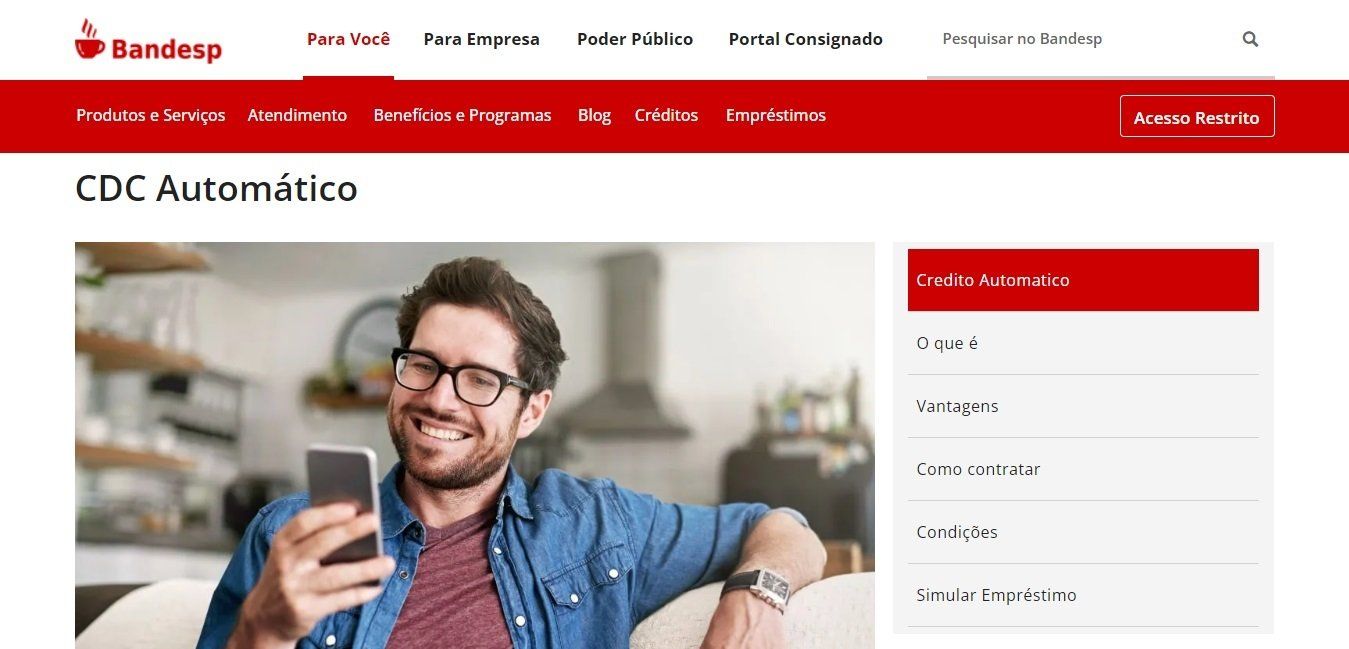
Task: Open Portal Consignado link
Action: pyautogui.click(x=805, y=39)
